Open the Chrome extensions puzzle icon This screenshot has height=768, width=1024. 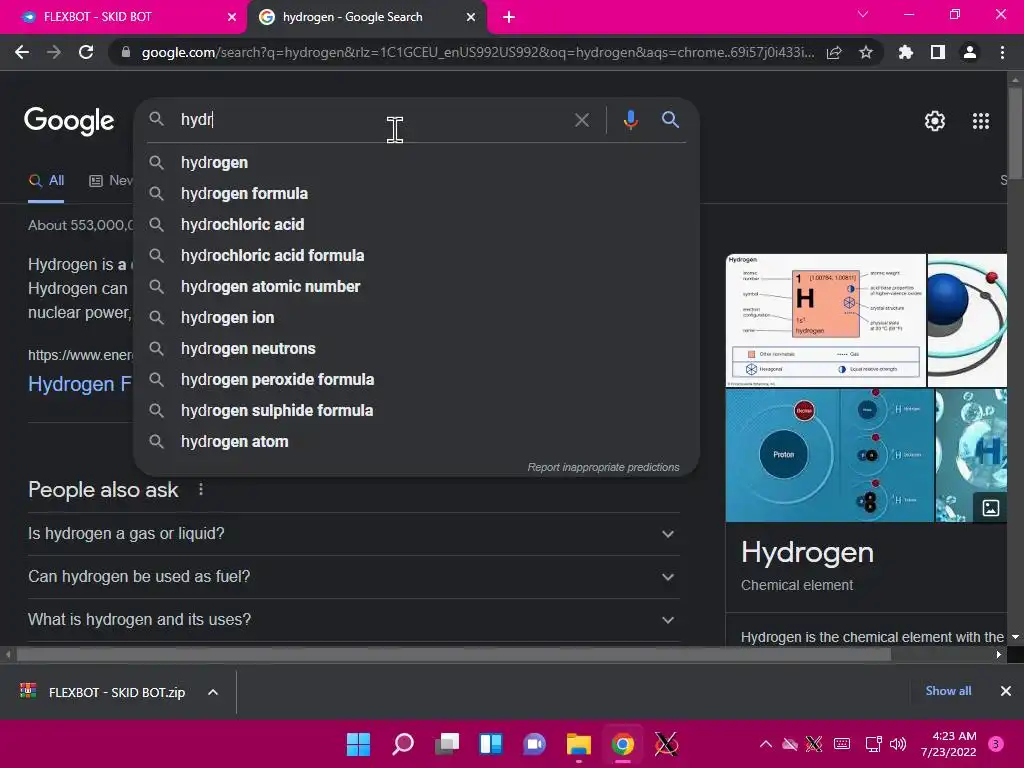pos(906,52)
